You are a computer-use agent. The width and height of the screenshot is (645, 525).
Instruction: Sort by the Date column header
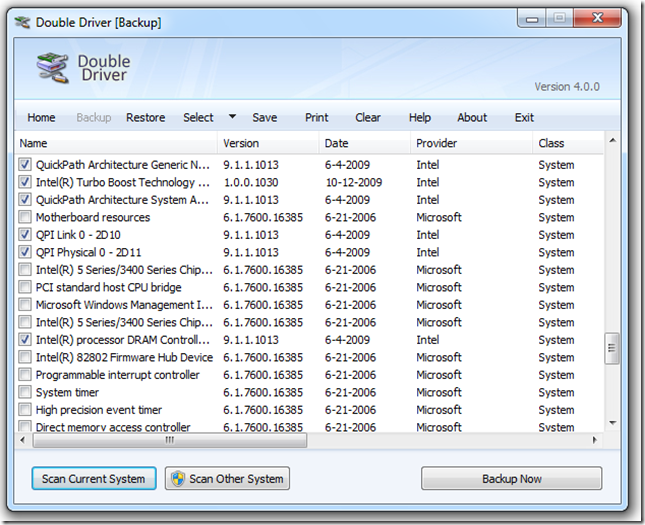[365, 143]
